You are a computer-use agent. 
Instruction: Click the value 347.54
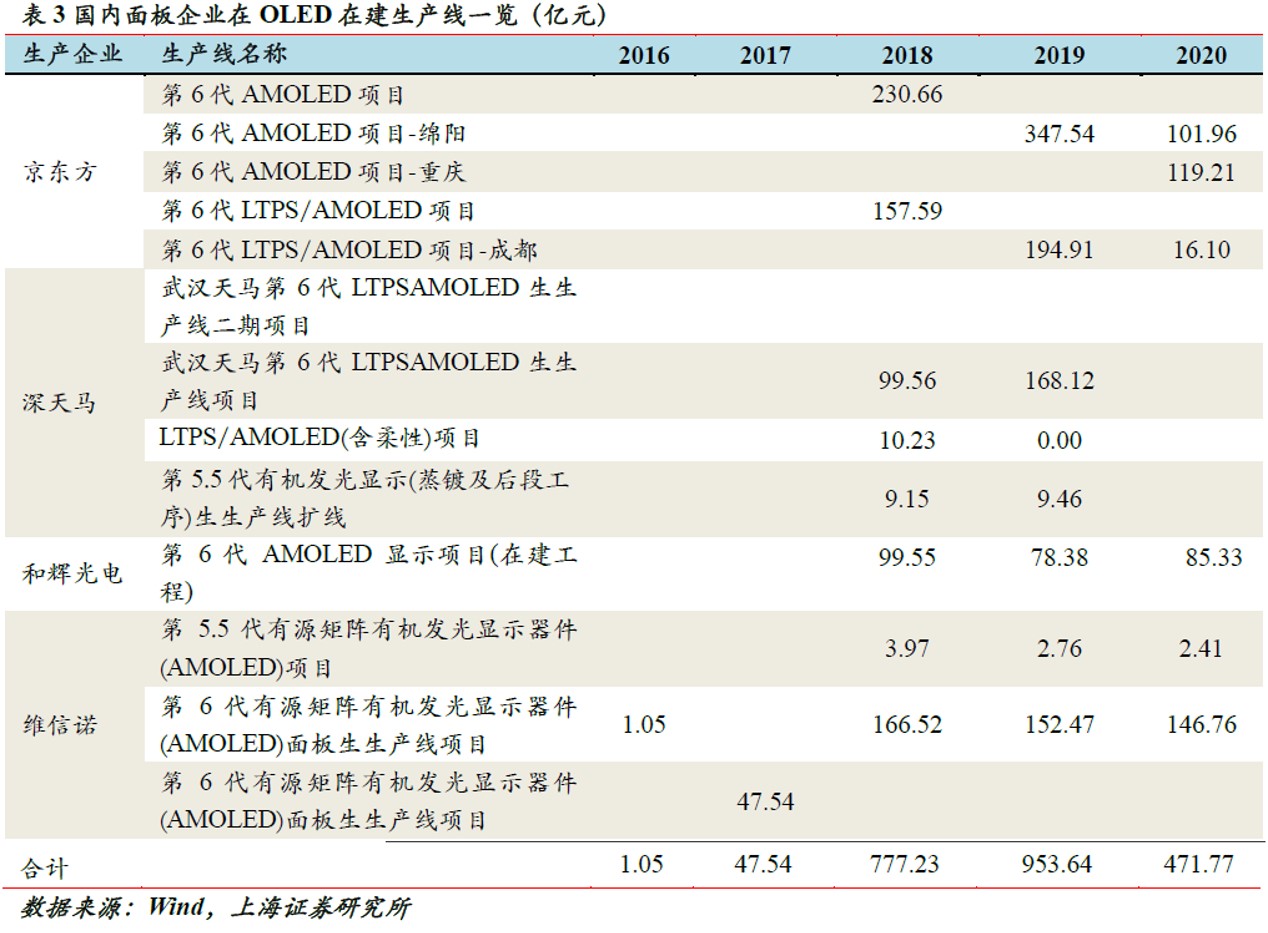pos(1059,134)
